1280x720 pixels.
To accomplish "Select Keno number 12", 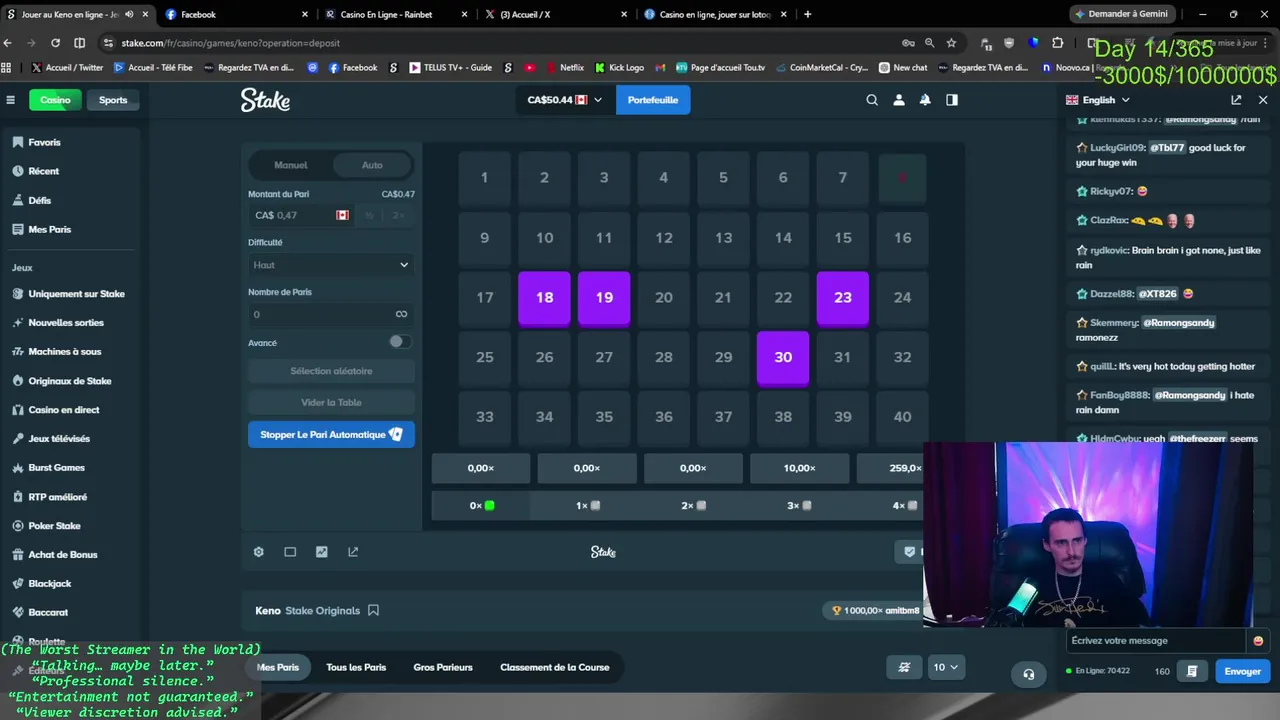I will (x=664, y=238).
